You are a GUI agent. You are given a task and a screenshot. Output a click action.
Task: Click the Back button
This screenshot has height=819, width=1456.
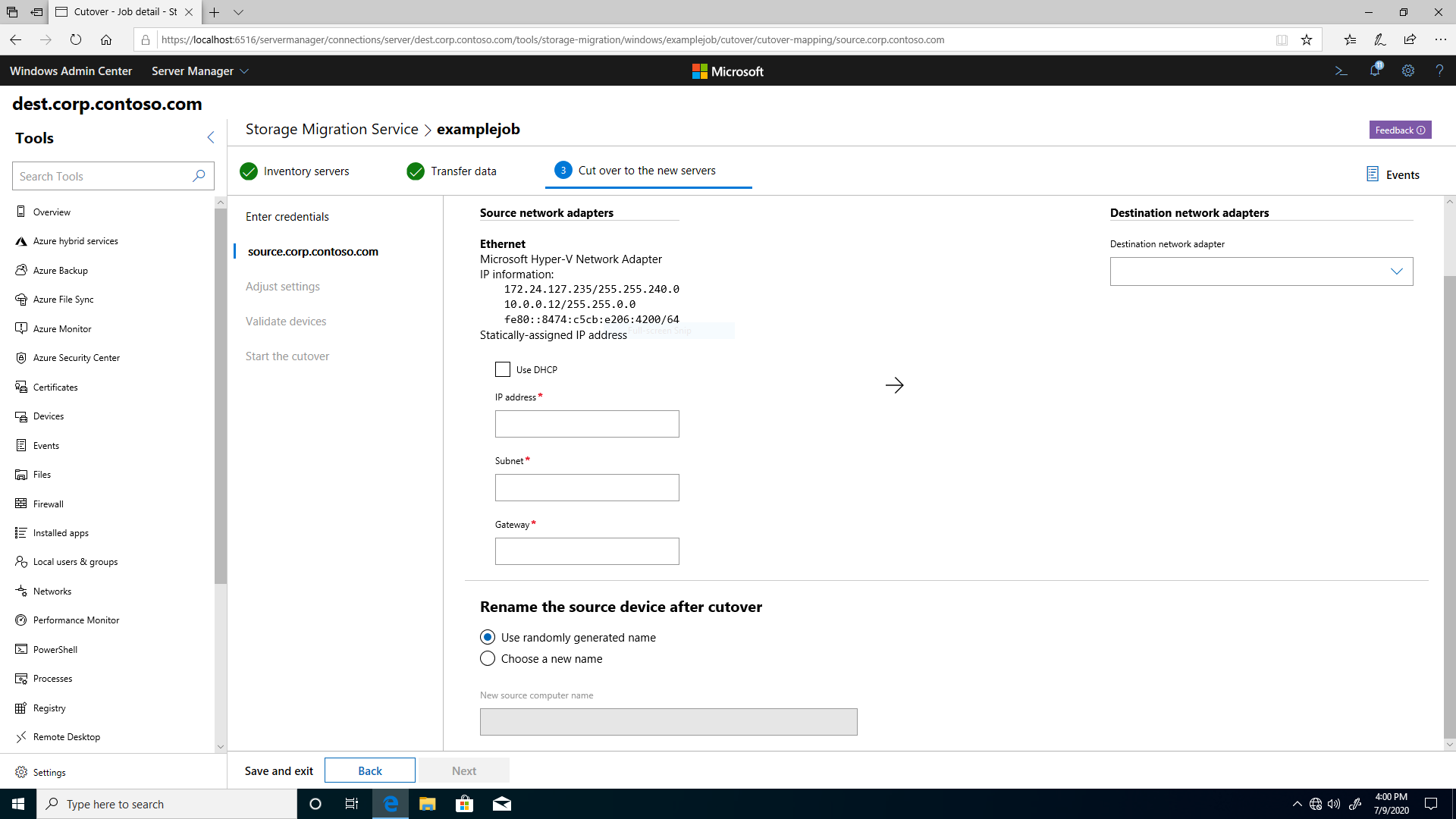(370, 770)
